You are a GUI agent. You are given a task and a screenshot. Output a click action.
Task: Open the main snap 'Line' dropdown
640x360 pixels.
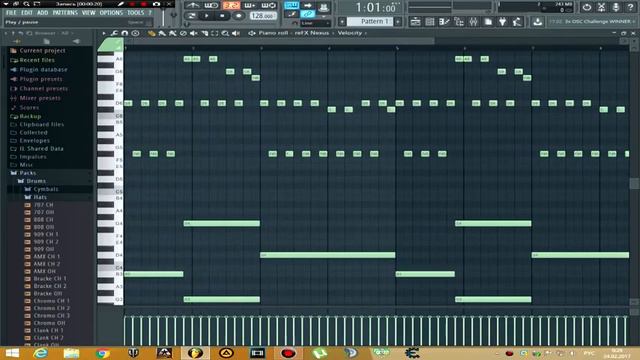coord(315,23)
